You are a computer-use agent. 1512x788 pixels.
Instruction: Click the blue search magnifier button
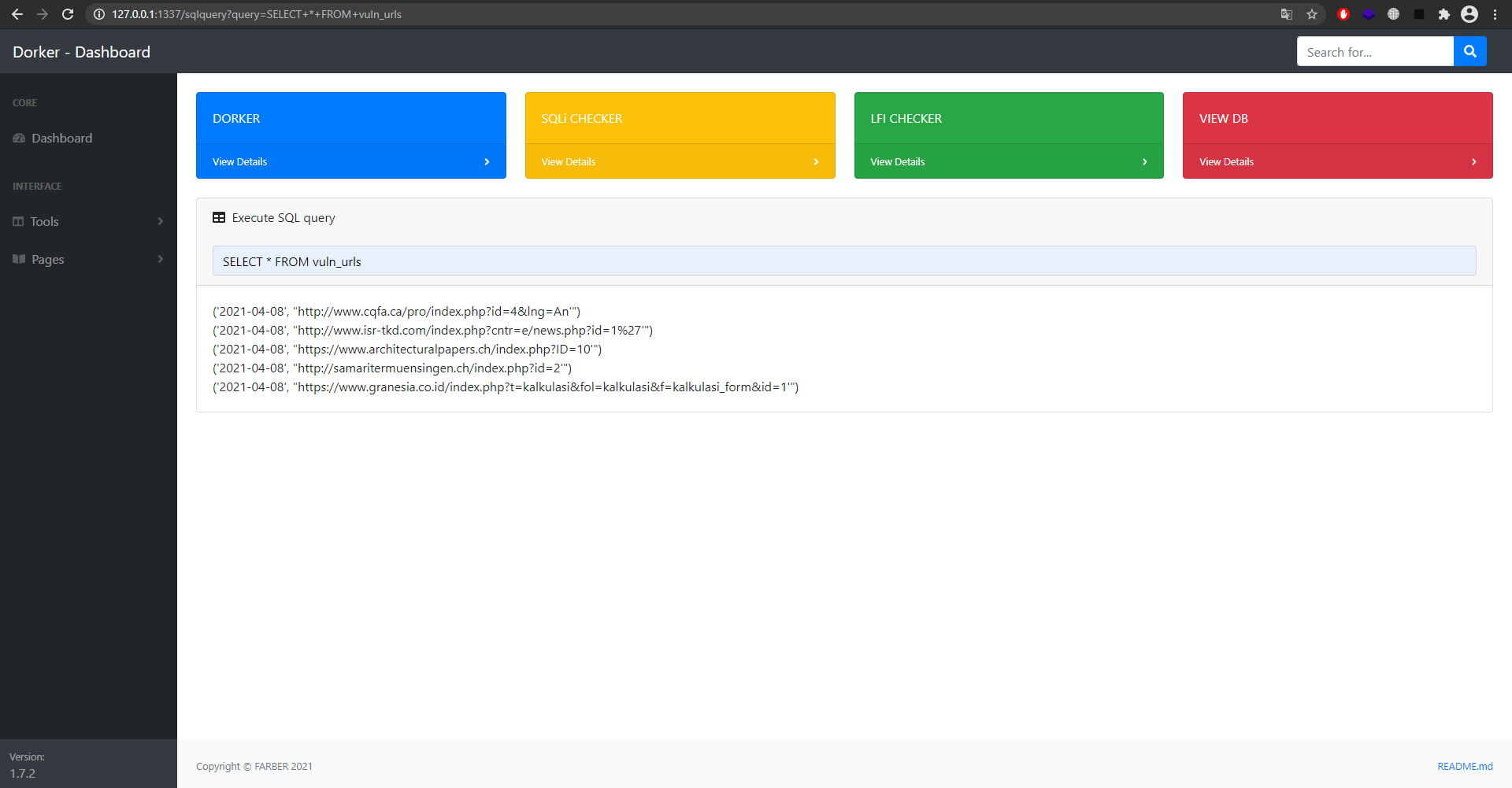(x=1469, y=52)
